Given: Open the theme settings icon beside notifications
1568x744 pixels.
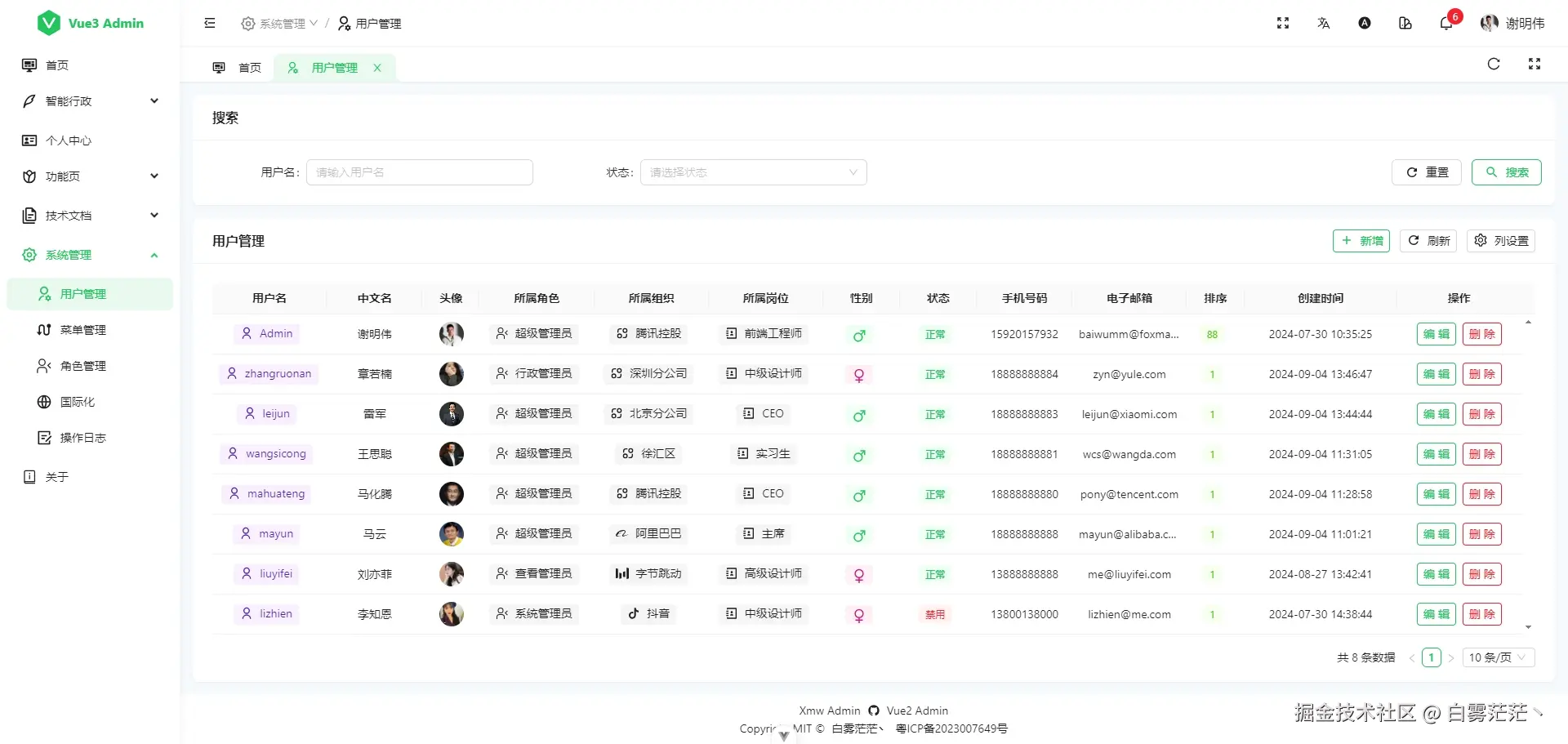Looking at the screenshot, I should 1405,24.
